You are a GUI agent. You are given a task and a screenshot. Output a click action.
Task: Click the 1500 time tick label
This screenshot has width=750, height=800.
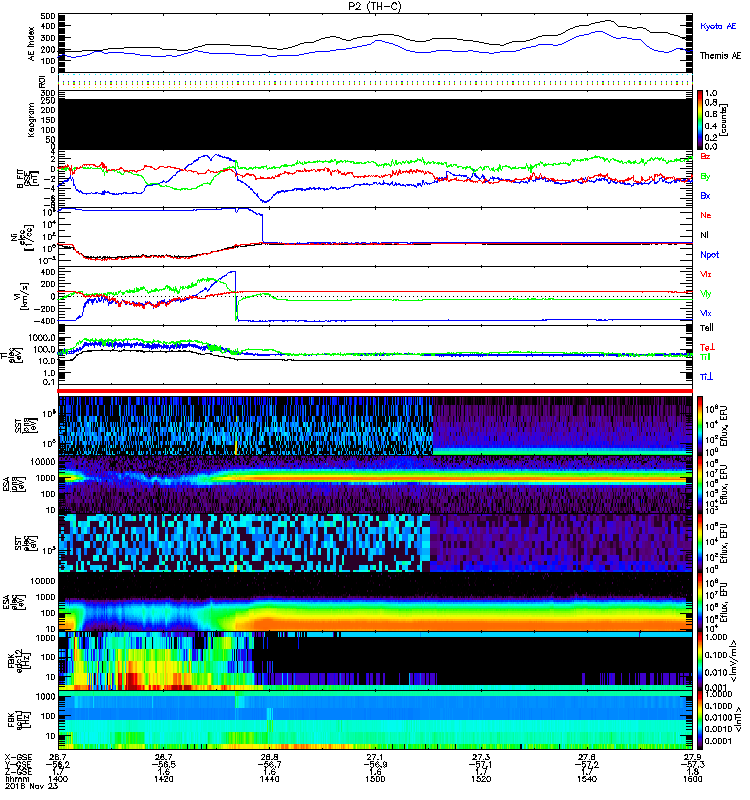[x=375, y=779]
